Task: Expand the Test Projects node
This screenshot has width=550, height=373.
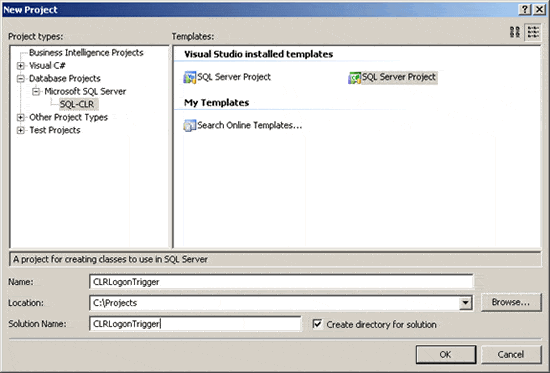Action: (21, 130)
